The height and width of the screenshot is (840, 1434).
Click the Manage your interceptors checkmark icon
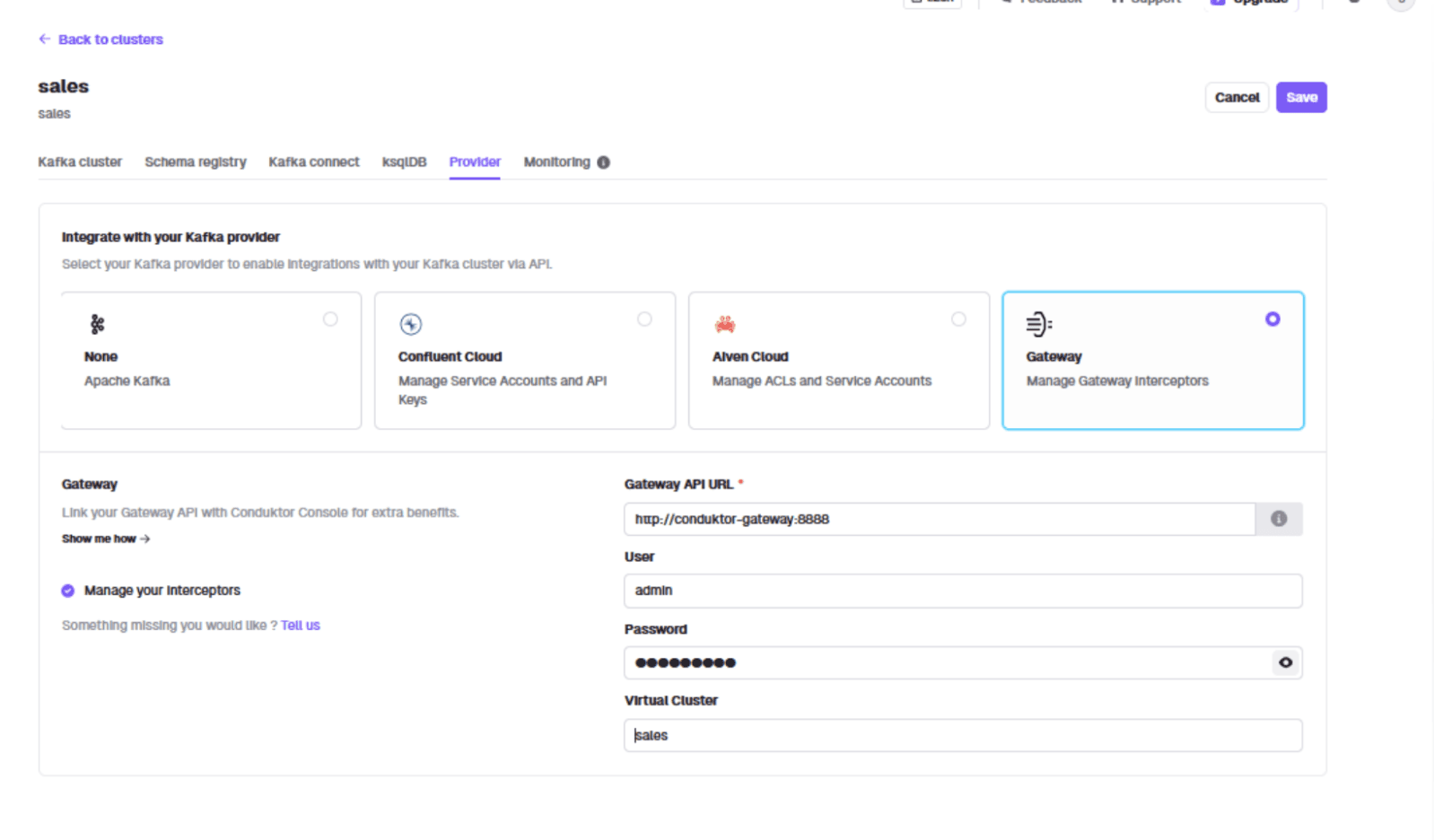click(x=68, y=591)
